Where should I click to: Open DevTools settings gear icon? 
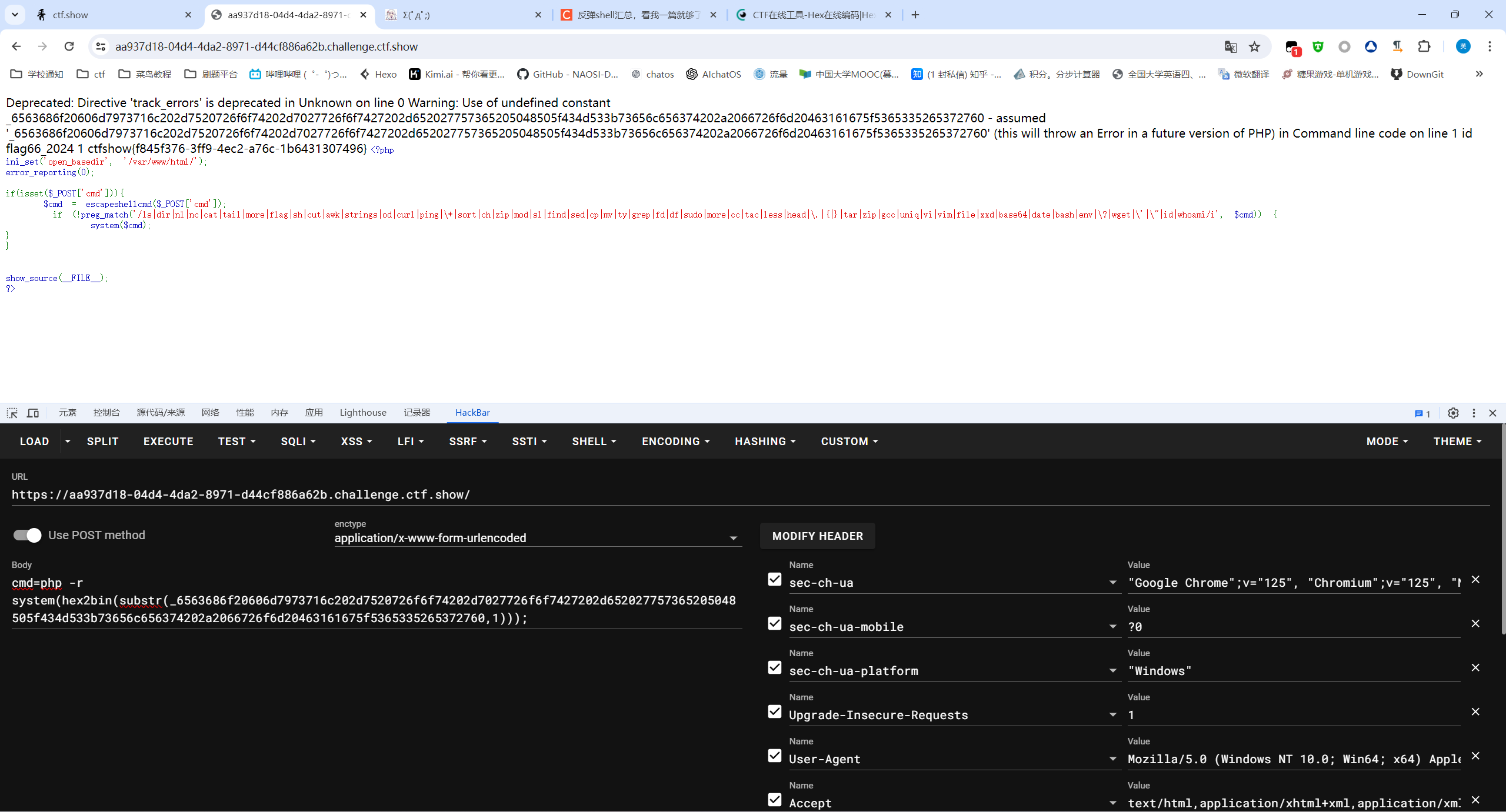[x=1453, y=413]
